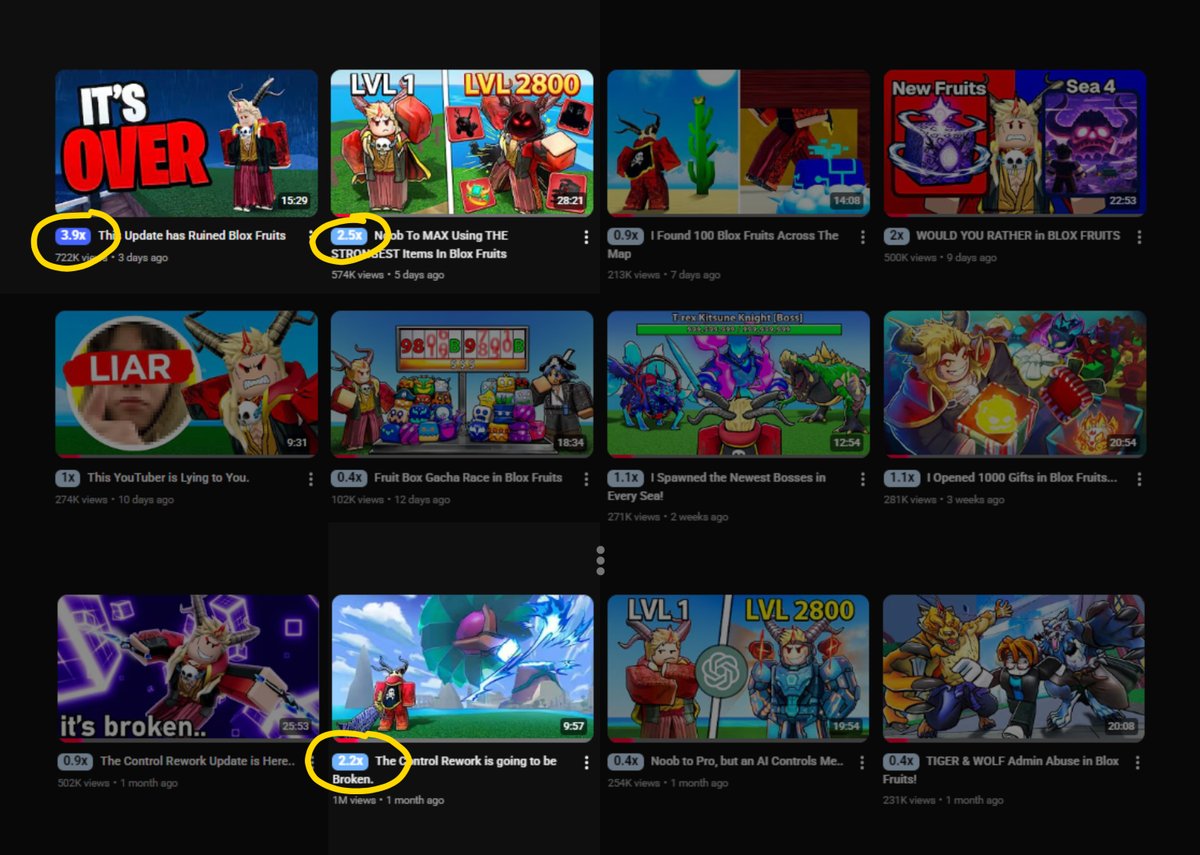Image resolution: width=1200 pixels, height=855 pixels.
Task: Click the 2x badge beside WOULD YOU RATHER
Action: (896, 236)
